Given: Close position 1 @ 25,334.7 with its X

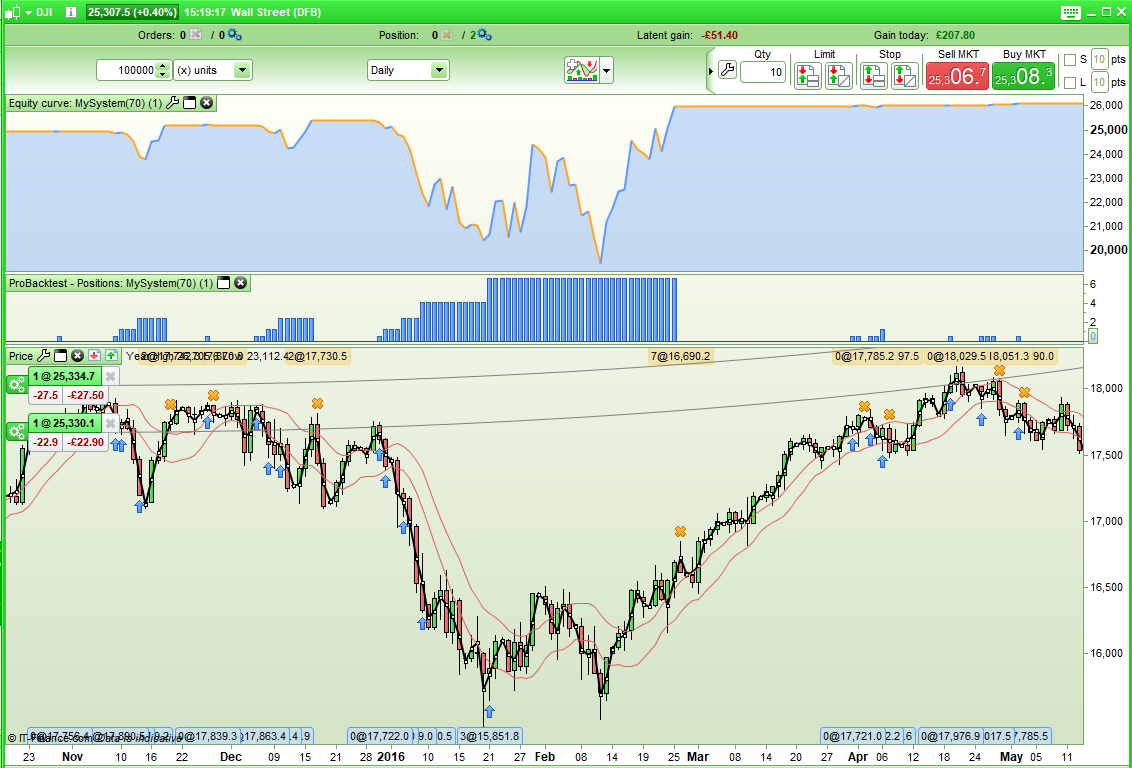Looking at the screenshot, I should (x=110, y=377).
